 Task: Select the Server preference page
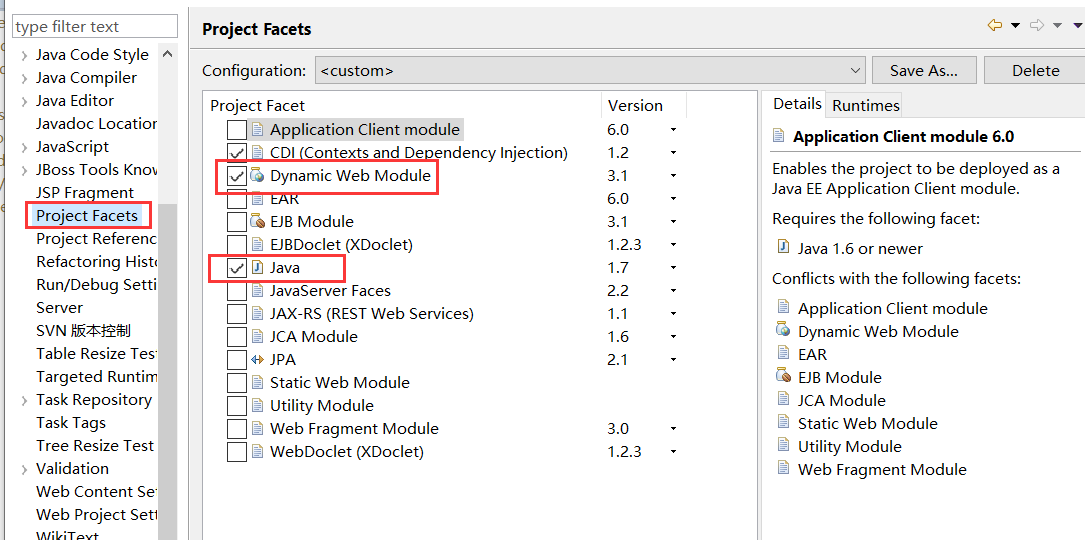pos(60,307)
